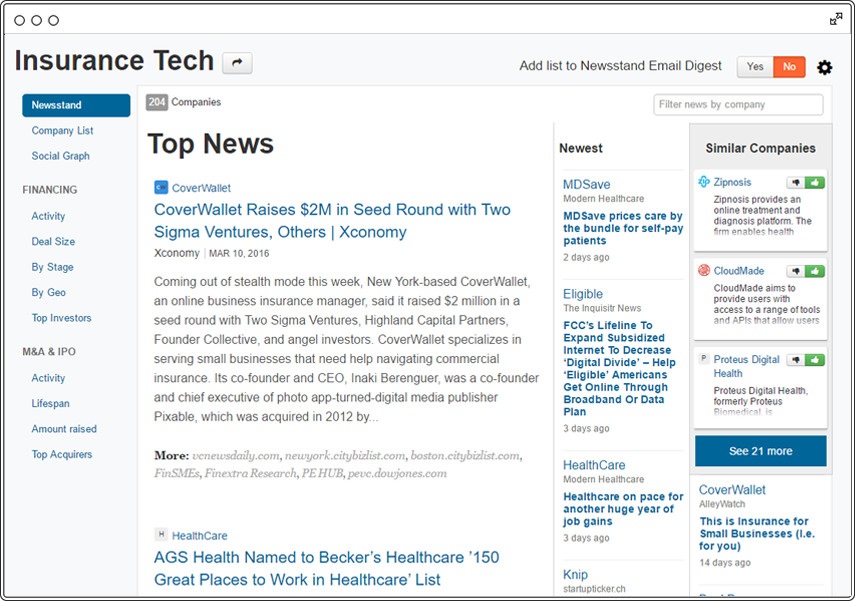Click the HealthCare logo icon above the AGS headline
Viewport: 855px width, 601px height.
click(x=161, y=534)
